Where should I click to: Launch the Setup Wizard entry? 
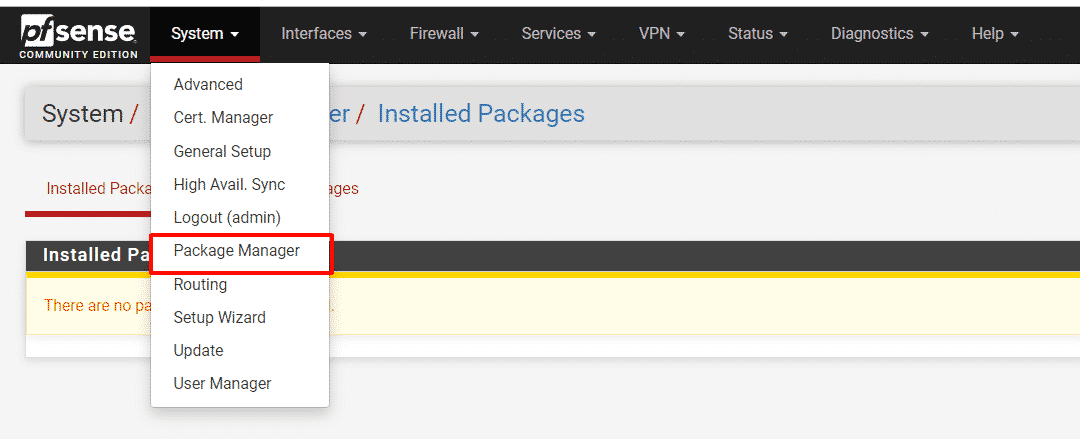click(x=219, y=318)
